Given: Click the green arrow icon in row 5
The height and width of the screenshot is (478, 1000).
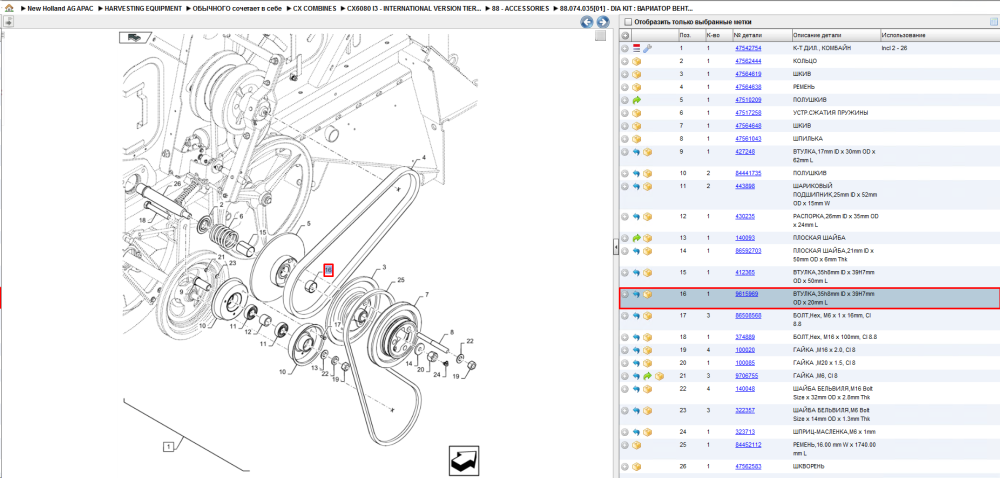Looking at the screenshot, I should 636,100.
